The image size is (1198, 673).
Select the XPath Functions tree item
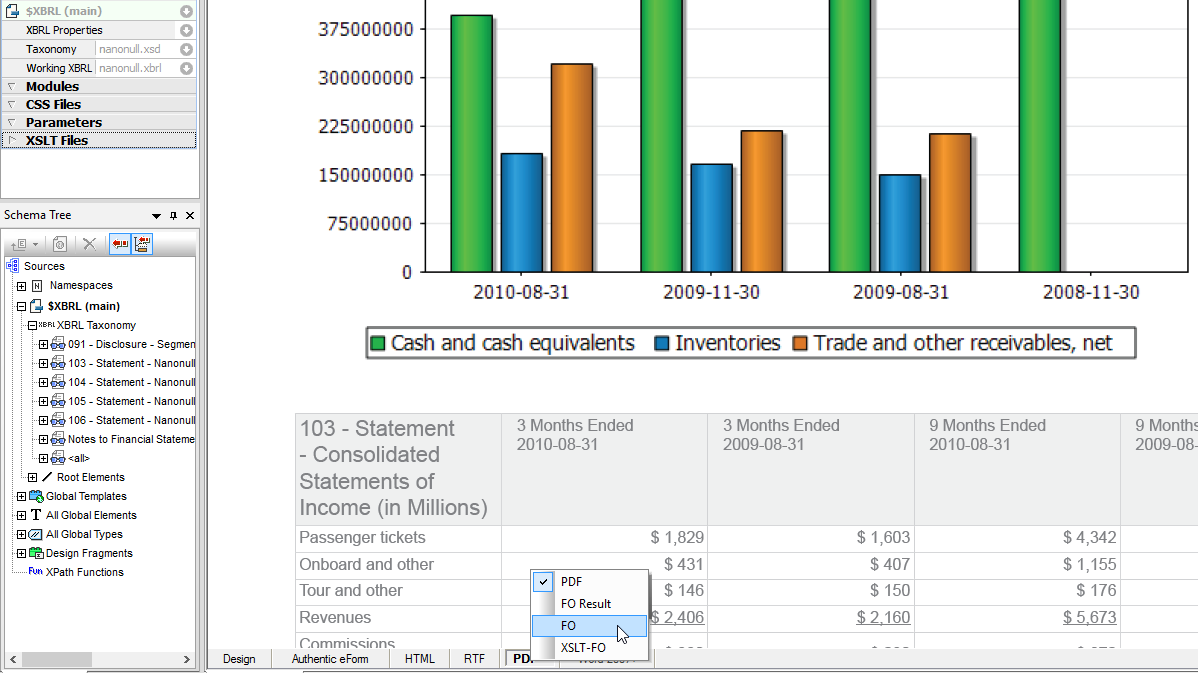84,572
